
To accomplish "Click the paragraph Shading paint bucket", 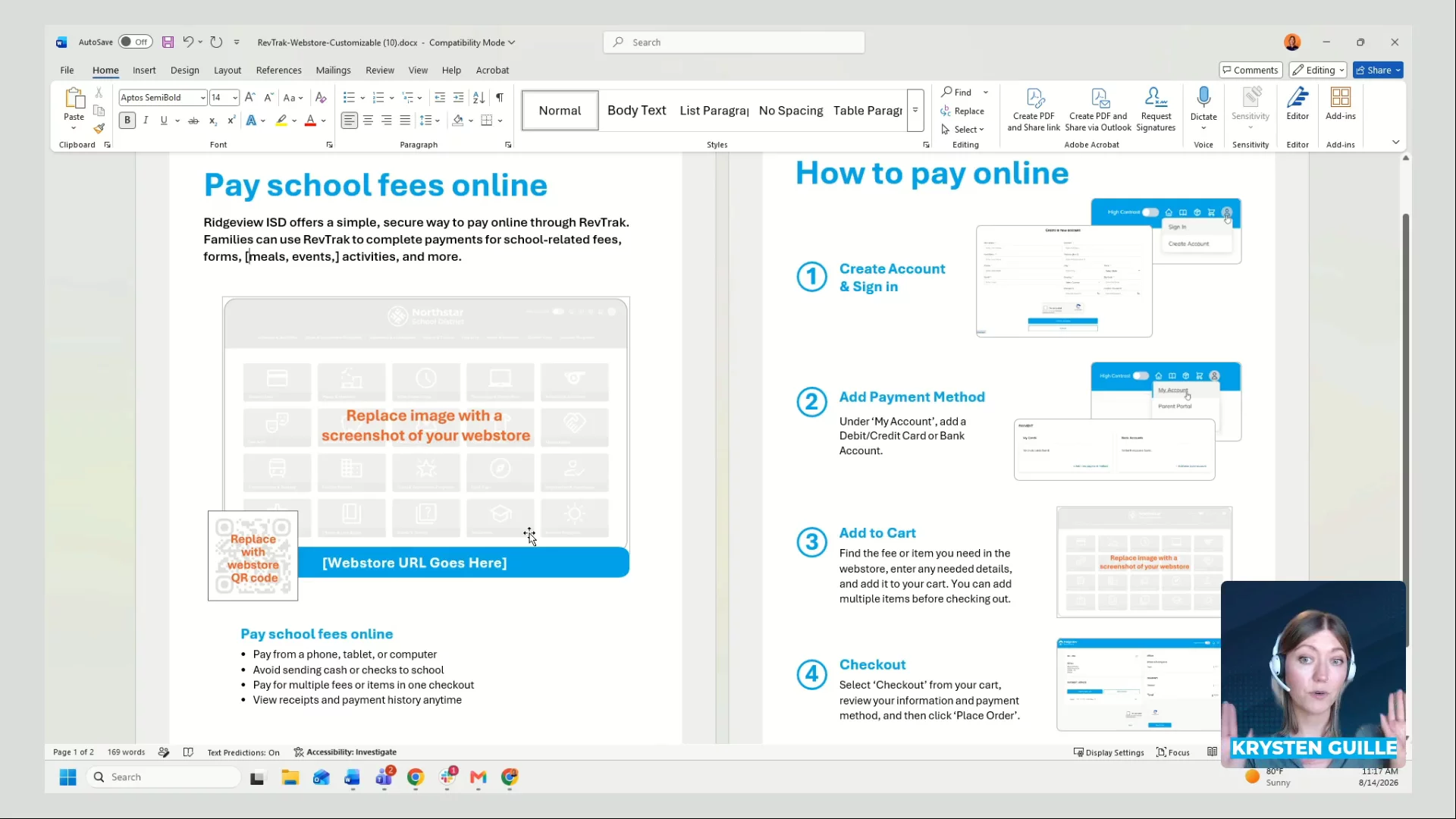I will pyautogui.click(x=457, y=121).
